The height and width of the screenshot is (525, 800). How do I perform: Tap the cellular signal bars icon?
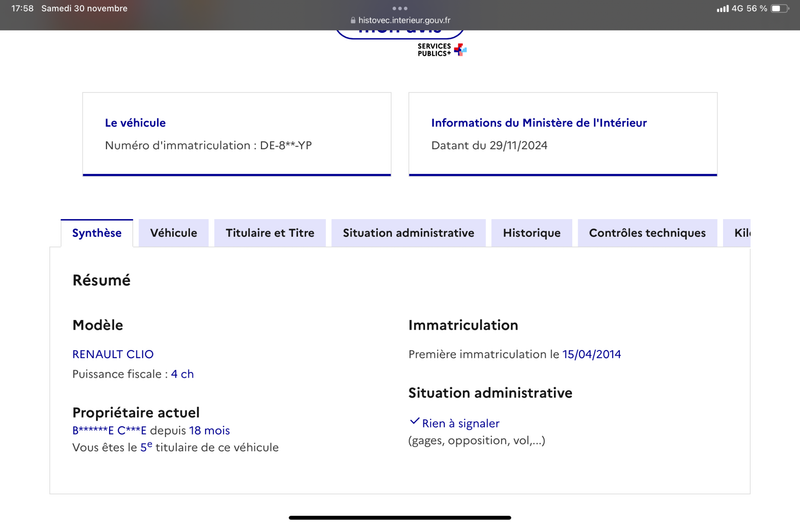coord(722,8)
